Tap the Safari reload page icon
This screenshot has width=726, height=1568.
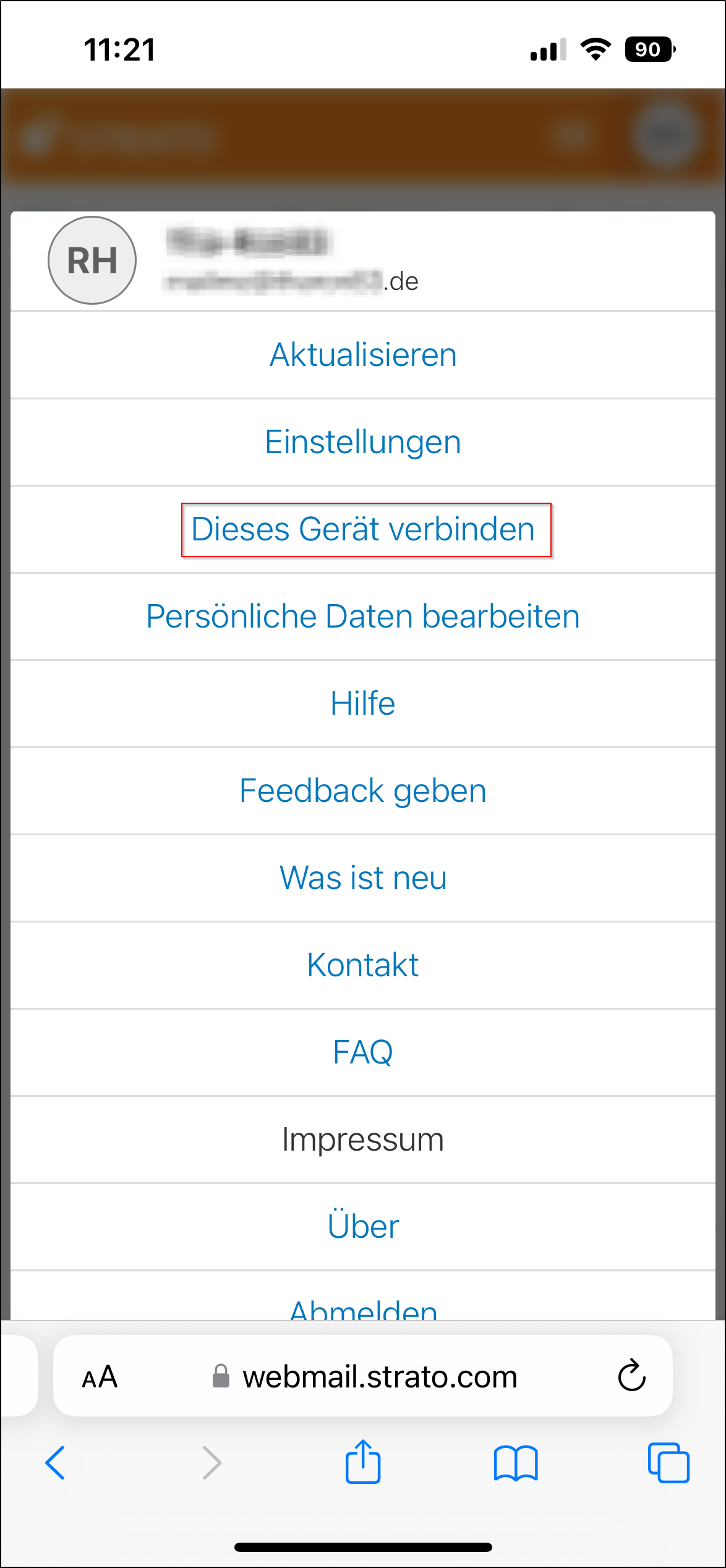(x=631, y=1376)
